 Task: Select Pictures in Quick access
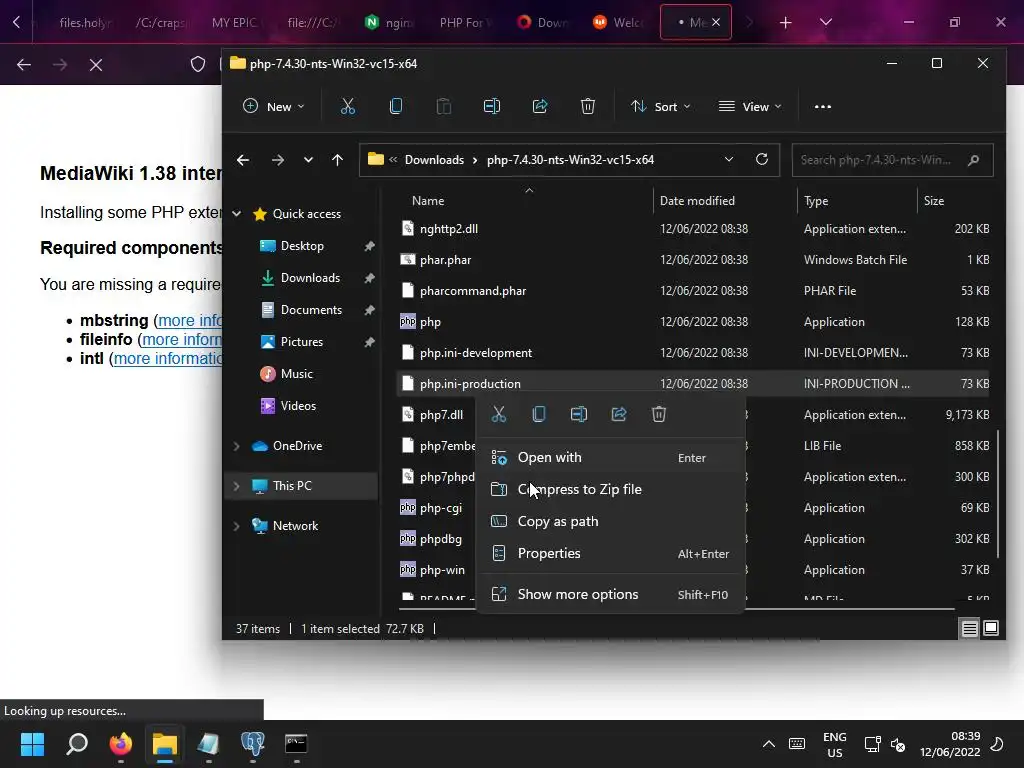click(x=302, y=342)
